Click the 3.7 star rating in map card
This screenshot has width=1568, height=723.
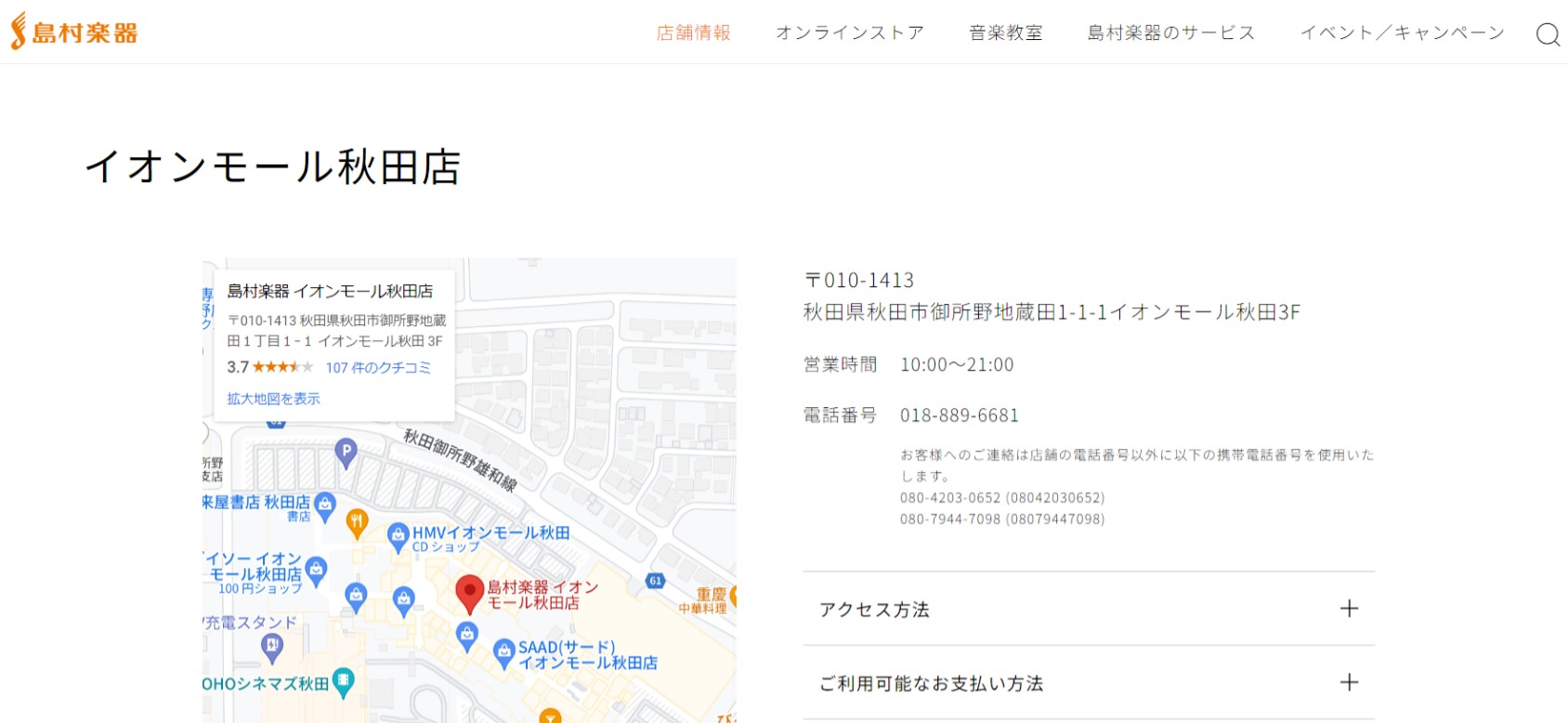pos(269,367)
